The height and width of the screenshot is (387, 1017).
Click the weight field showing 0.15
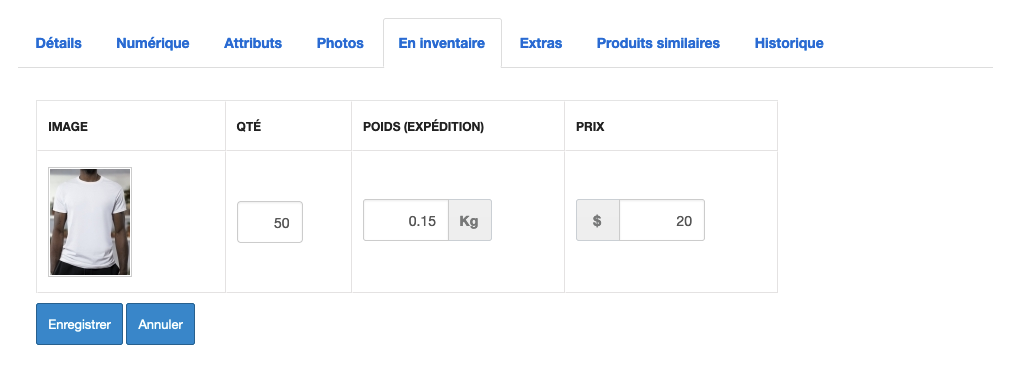[406, 220]
